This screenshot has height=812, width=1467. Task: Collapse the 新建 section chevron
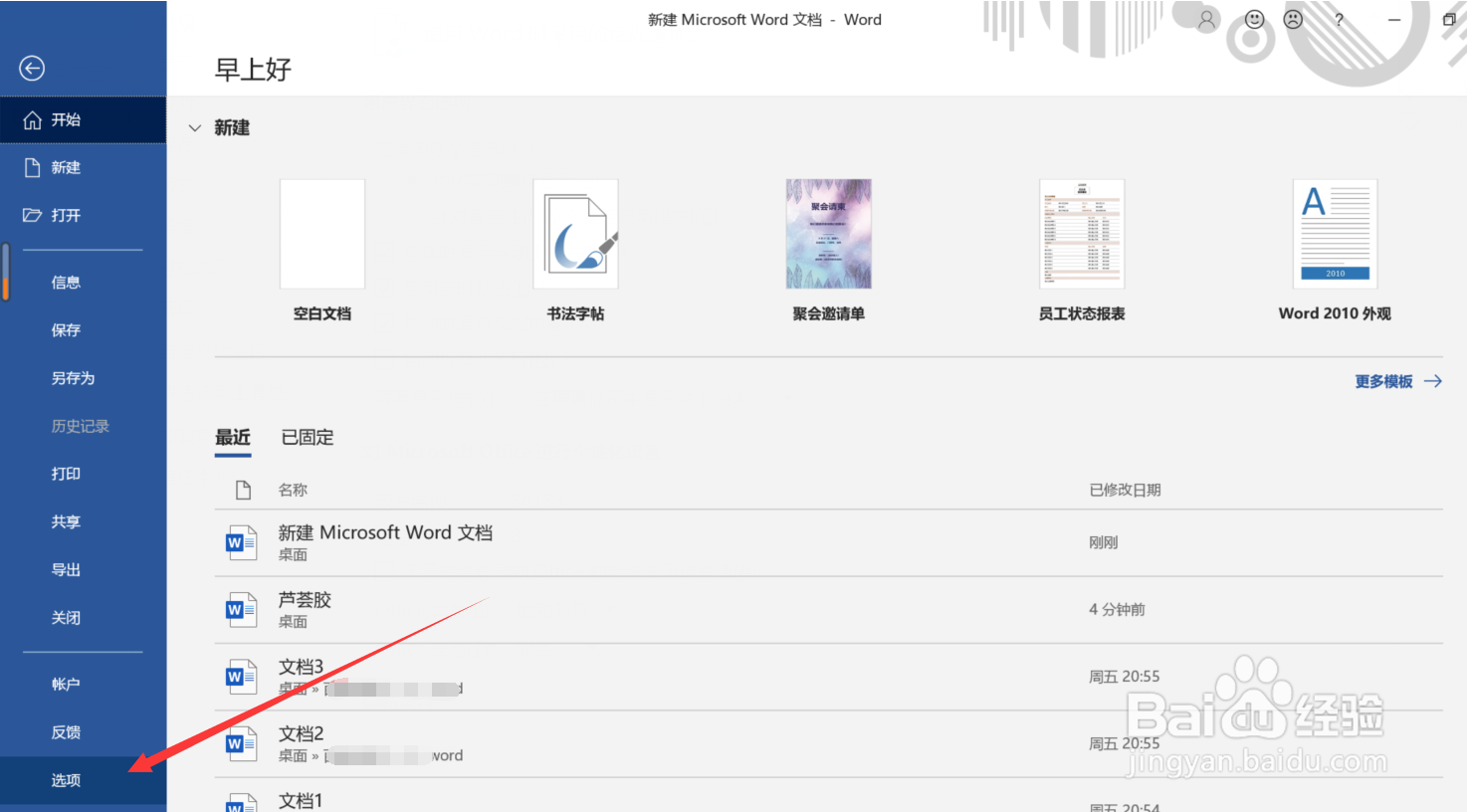[194, 127]
